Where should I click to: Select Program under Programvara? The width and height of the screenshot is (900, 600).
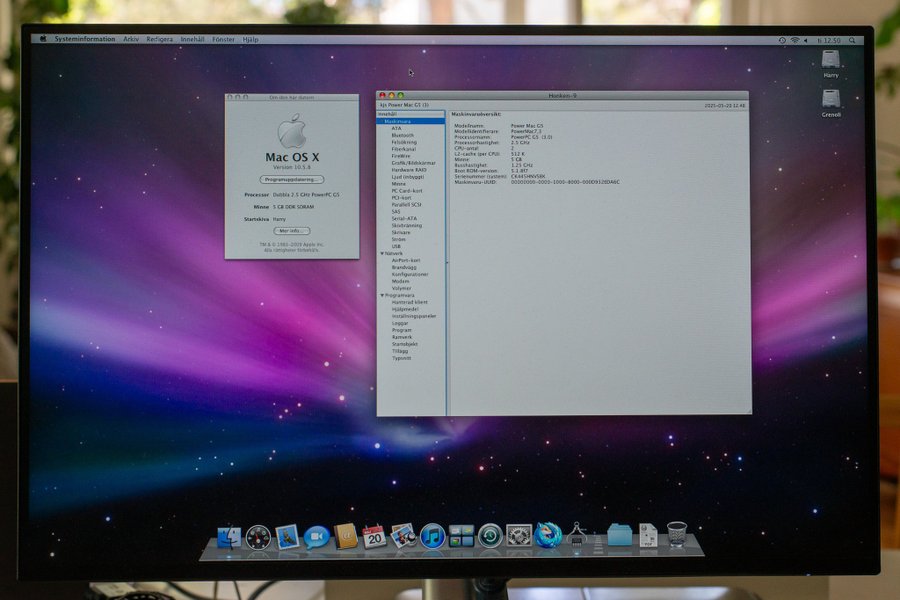pyautogui.click(x=401, y=330)
